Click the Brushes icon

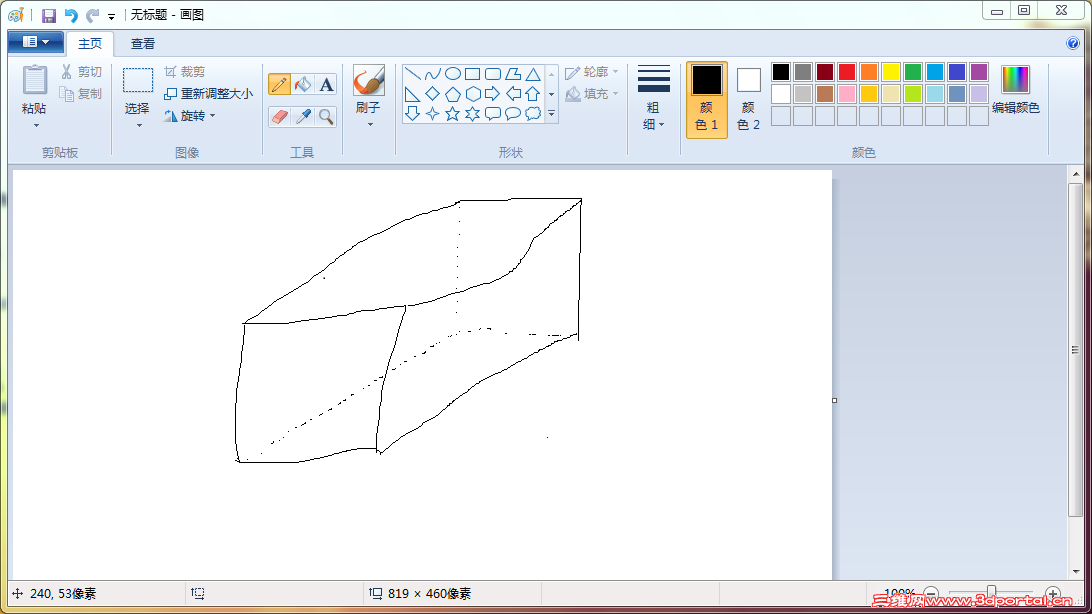point(368,81)
